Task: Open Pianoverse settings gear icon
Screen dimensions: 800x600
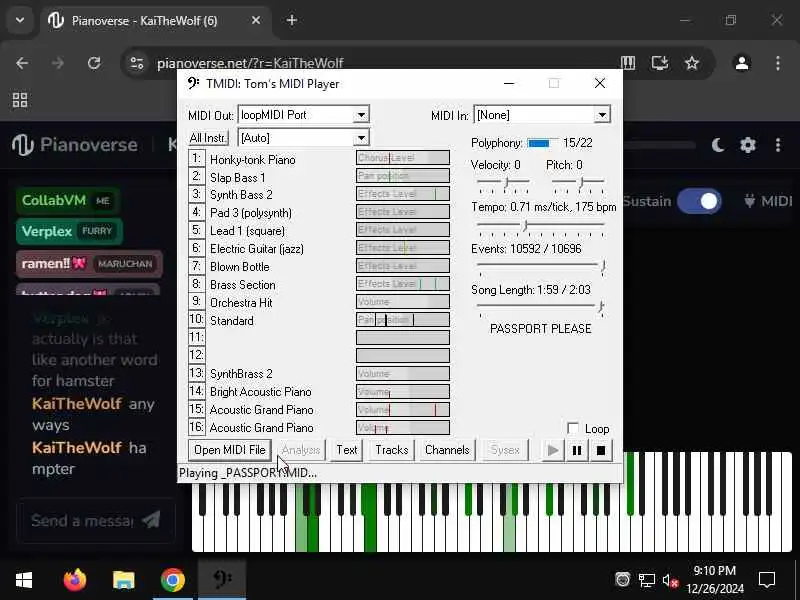Action: click(x=747, y=145)
